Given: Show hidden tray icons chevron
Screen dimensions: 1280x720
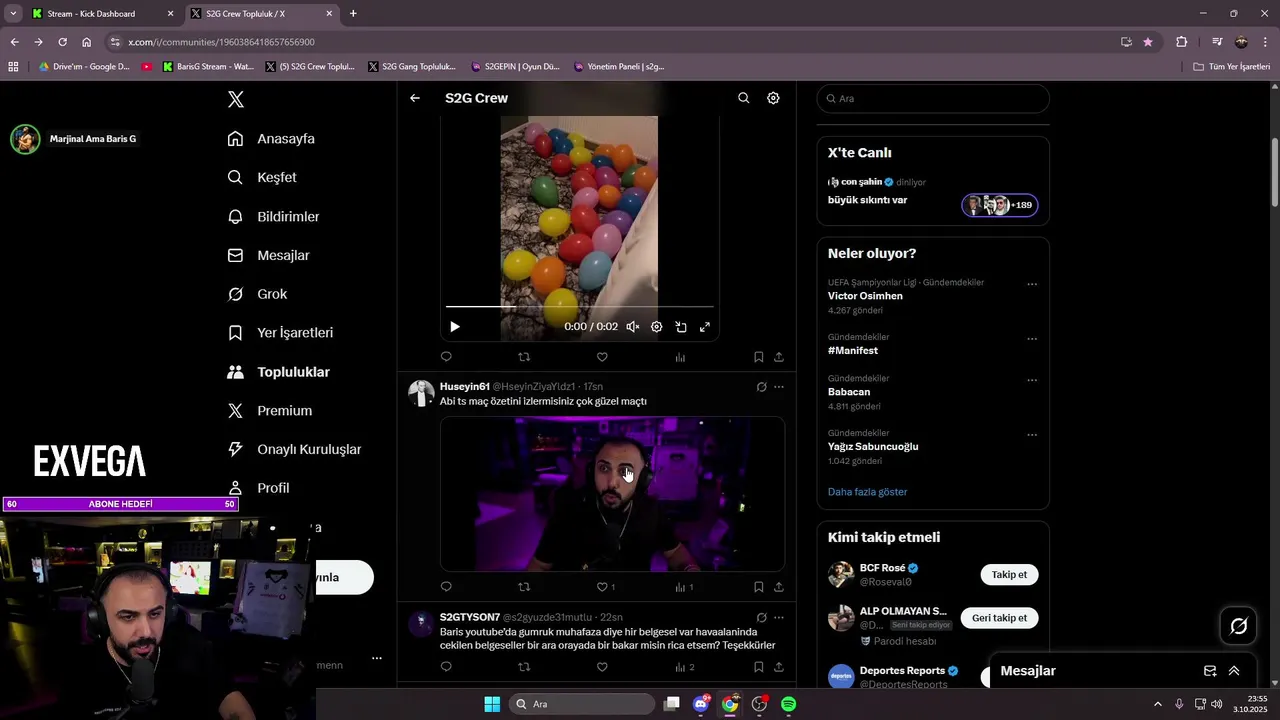Looking at the screenshot, I should click(x=1158, y=704).
